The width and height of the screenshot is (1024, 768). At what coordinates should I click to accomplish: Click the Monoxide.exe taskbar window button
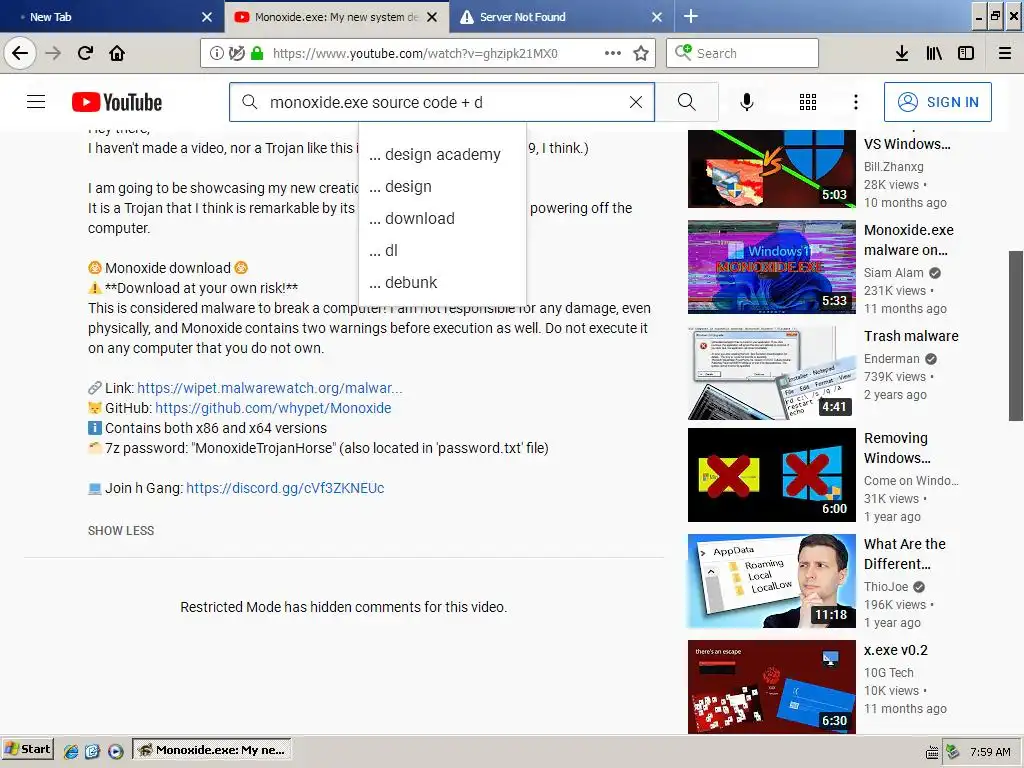point(212,750)
